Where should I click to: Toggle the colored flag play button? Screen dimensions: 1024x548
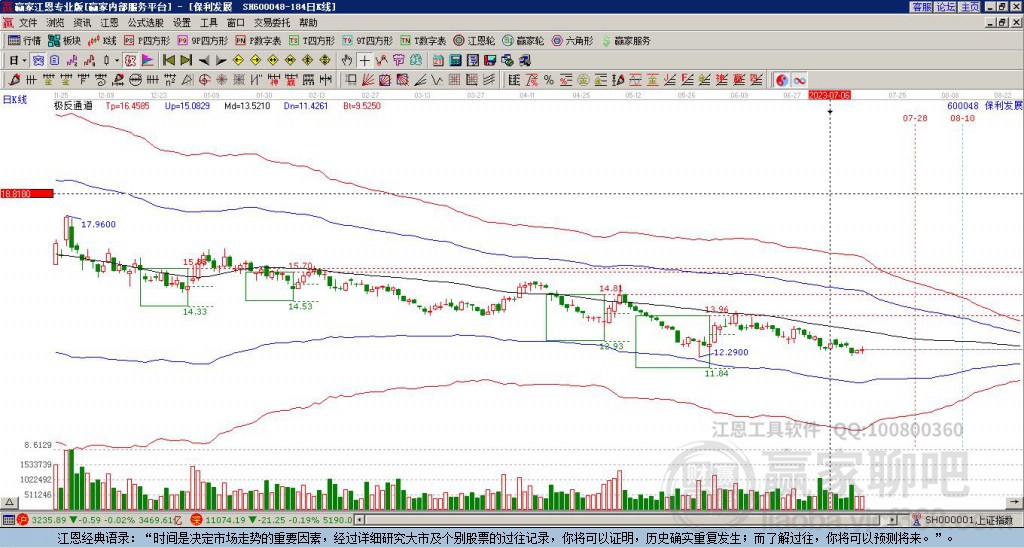[x=148, y=60]
